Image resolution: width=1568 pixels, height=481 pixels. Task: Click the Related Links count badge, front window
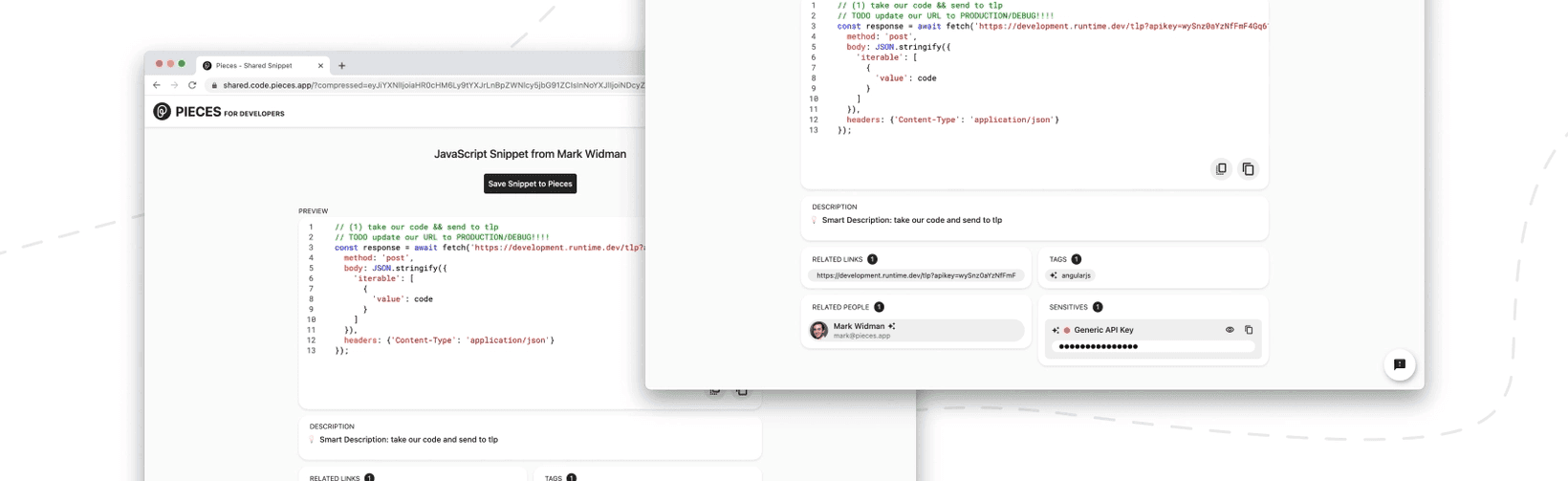pyautogui.click(x=872, y=259)
